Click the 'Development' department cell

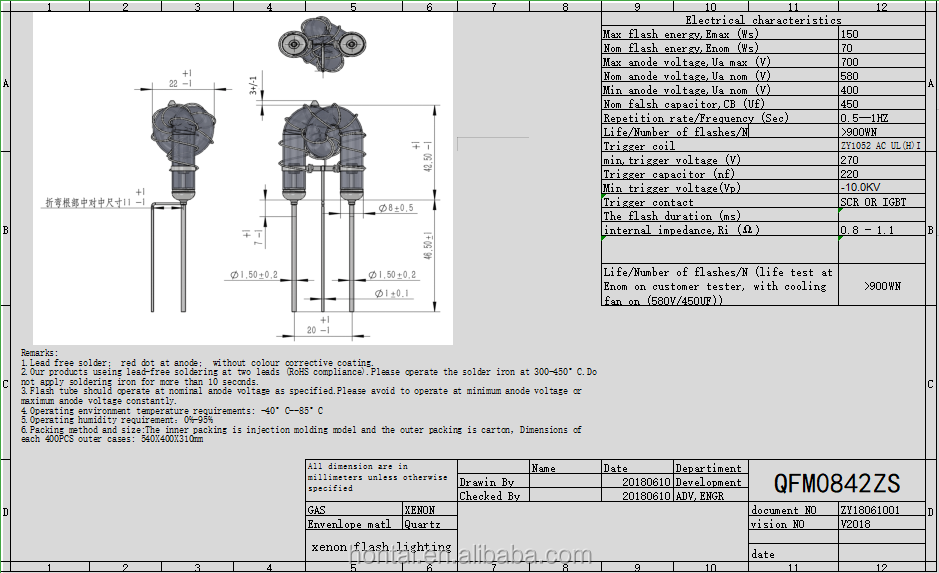(708, 482)
